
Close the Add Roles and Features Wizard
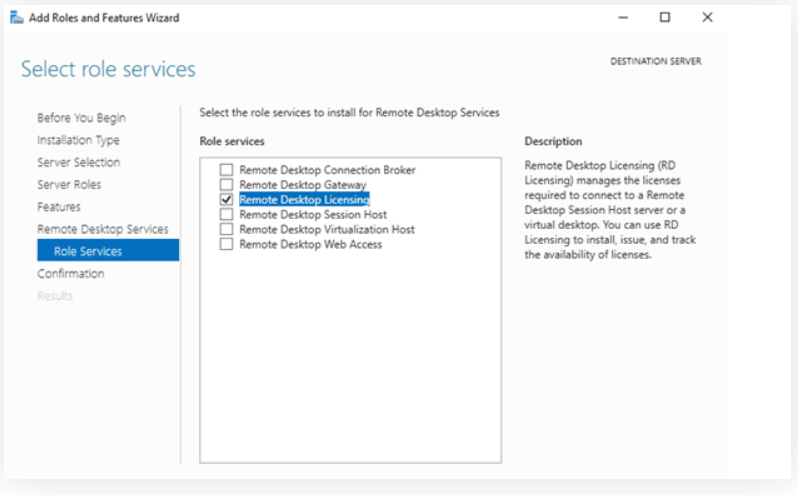click(707, 17)
